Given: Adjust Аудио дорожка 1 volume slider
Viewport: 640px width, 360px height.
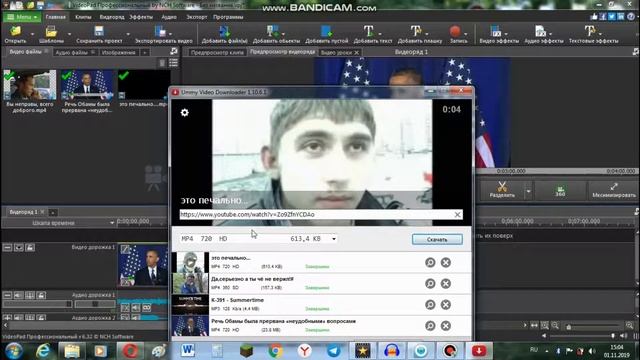Looking at the screenshot, I should point(37,304).
